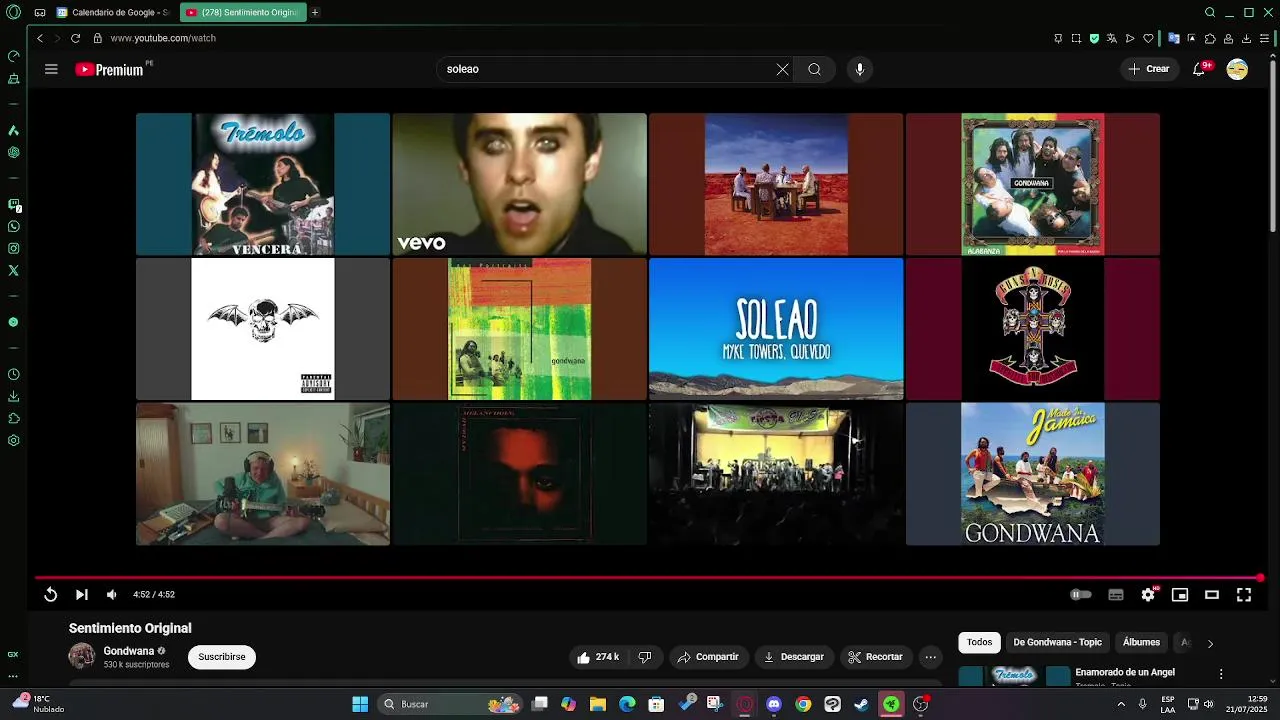Click the search magnifier button
The image size is (1280, 720).
(x=815, y=69)
